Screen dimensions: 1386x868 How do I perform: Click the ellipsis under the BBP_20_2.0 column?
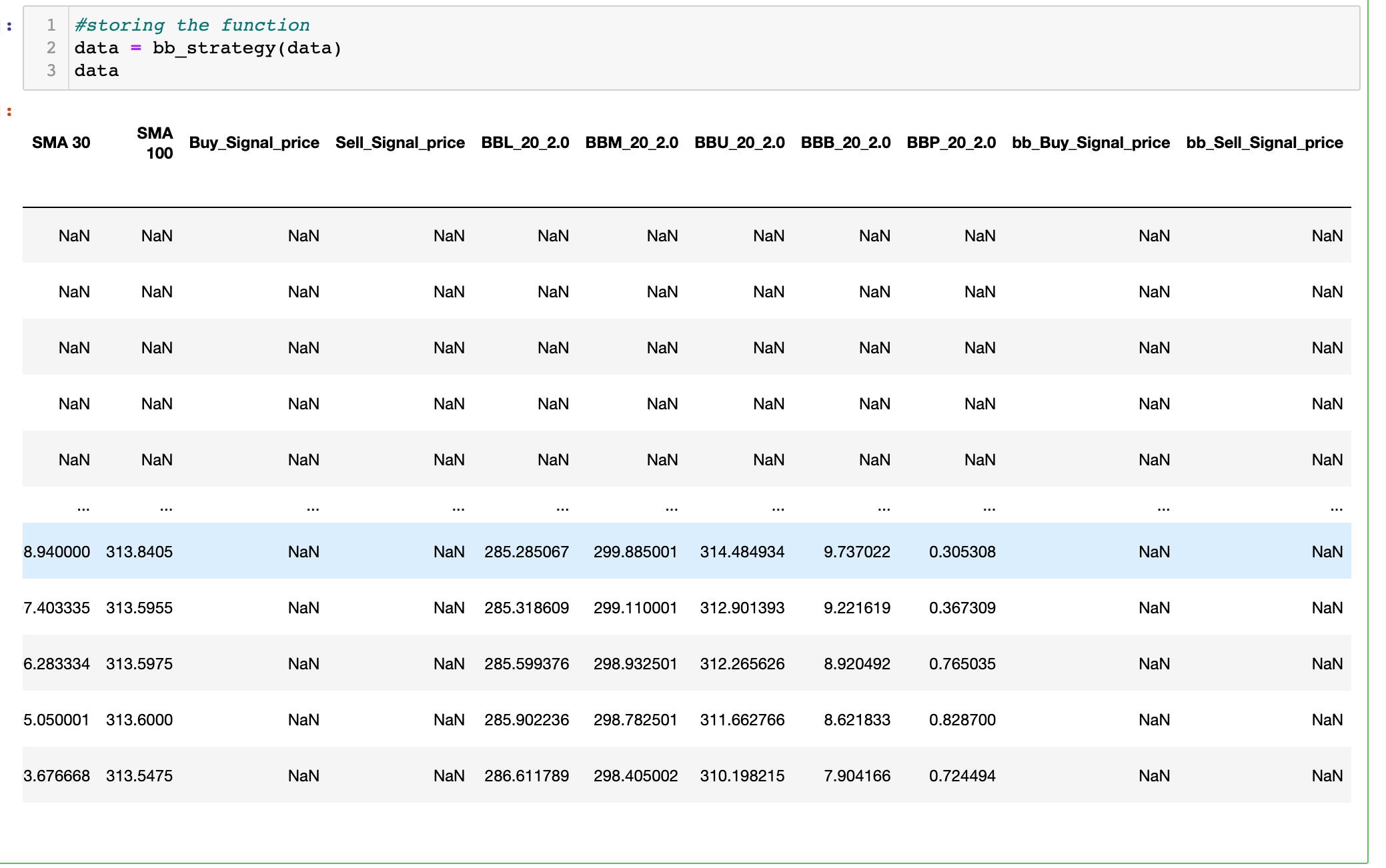tap(989, 509)
